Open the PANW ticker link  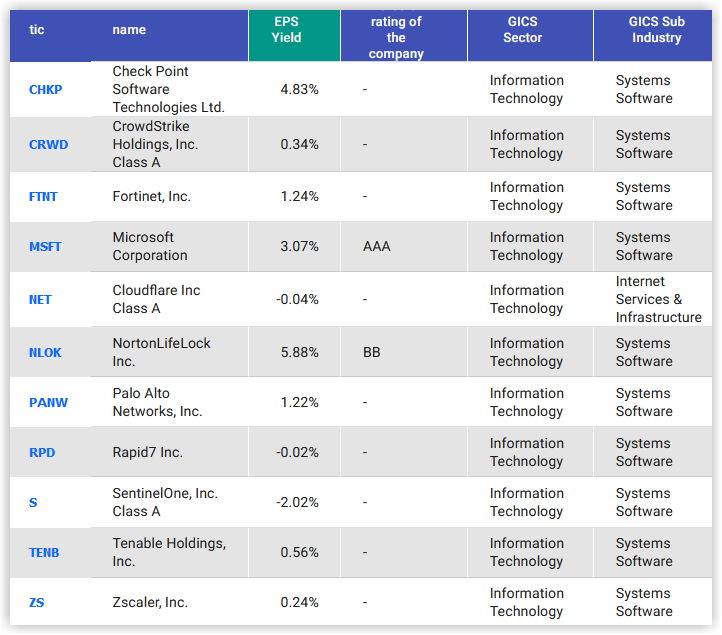click(48, 403)
